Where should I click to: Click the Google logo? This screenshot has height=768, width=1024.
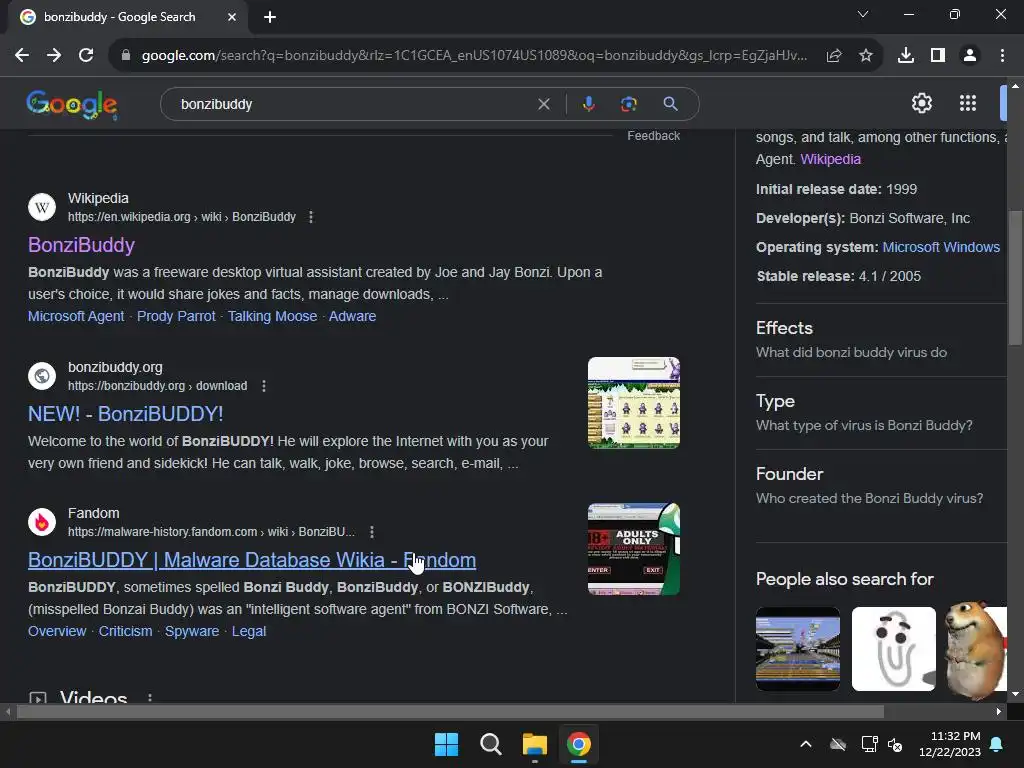(x=72, y=104)
